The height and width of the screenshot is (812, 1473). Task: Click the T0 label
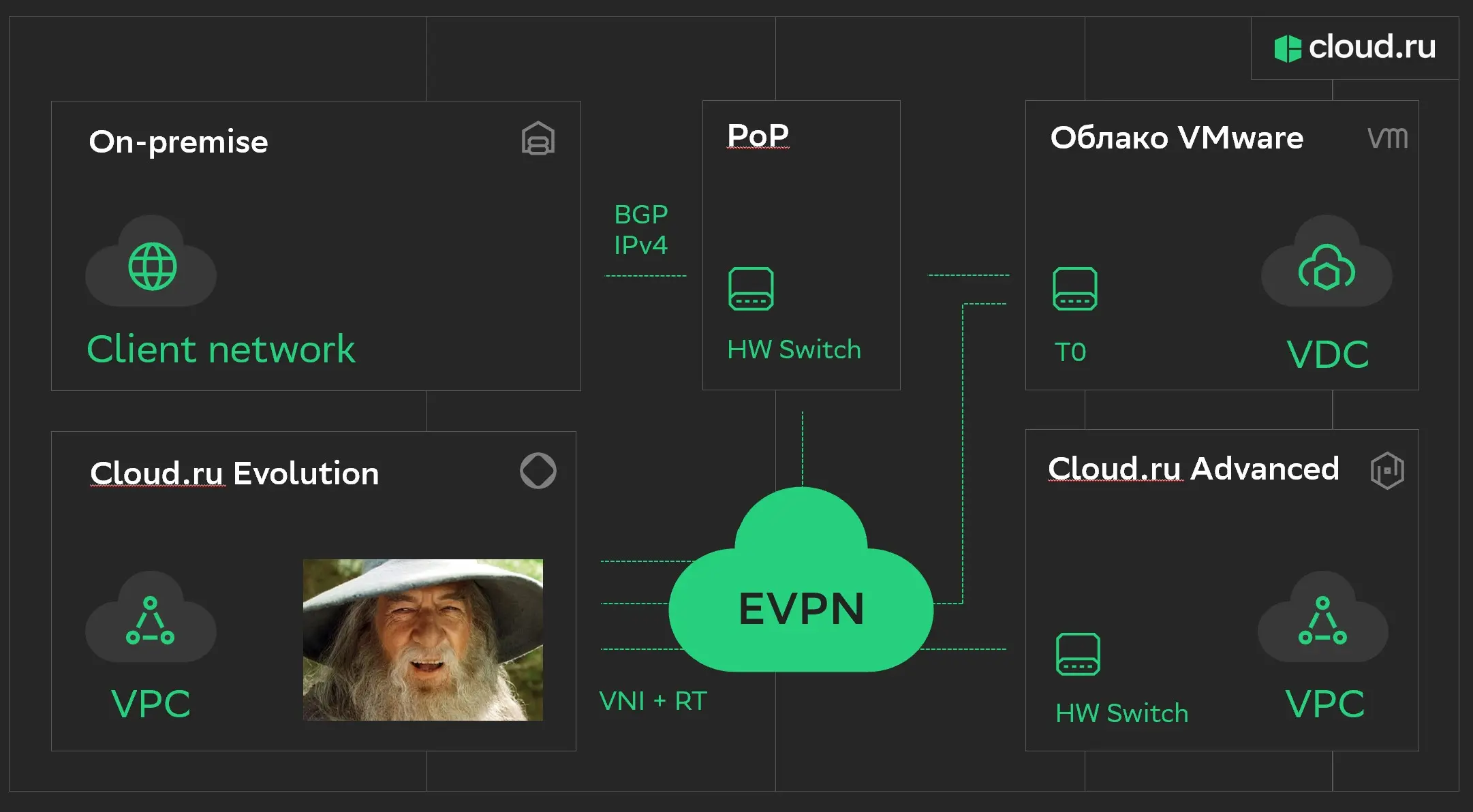[1070, 352]
